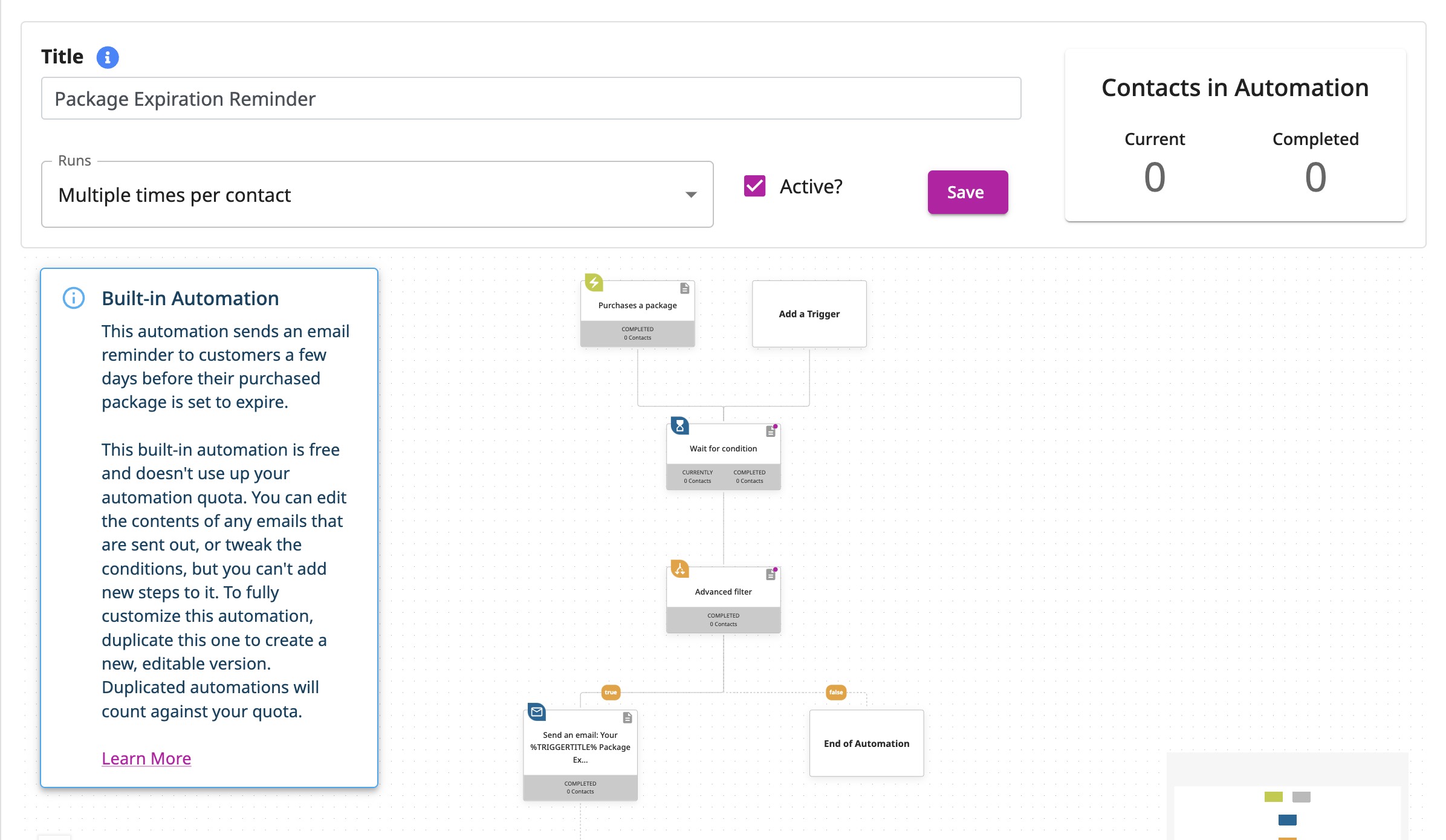Click the info icon in the Built-in Automation panel

click(73, 298)
